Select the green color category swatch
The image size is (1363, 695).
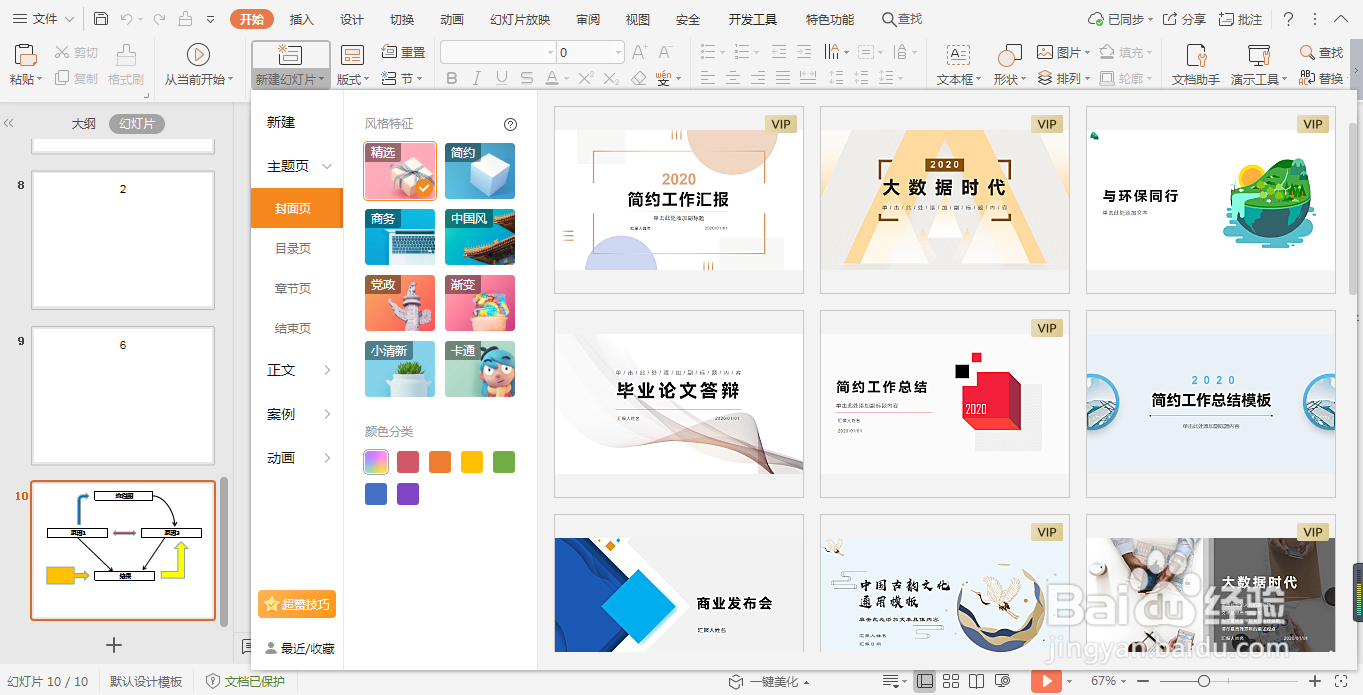click(x=504, y=461)
